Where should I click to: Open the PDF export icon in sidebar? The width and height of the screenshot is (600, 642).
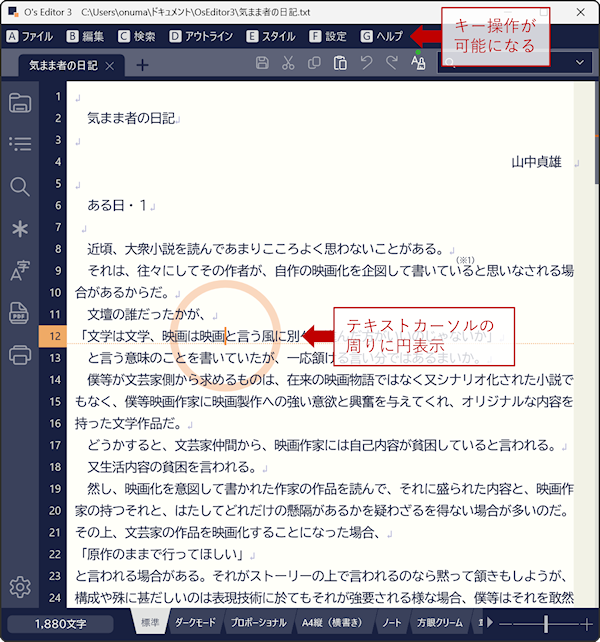tap(19, 312)
